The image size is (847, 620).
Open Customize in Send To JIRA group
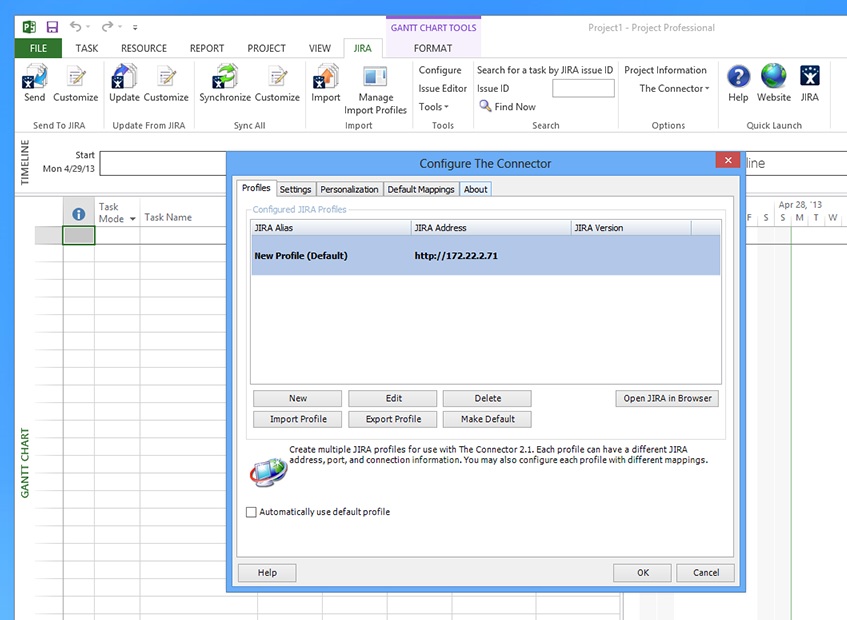tap(76, 83)
